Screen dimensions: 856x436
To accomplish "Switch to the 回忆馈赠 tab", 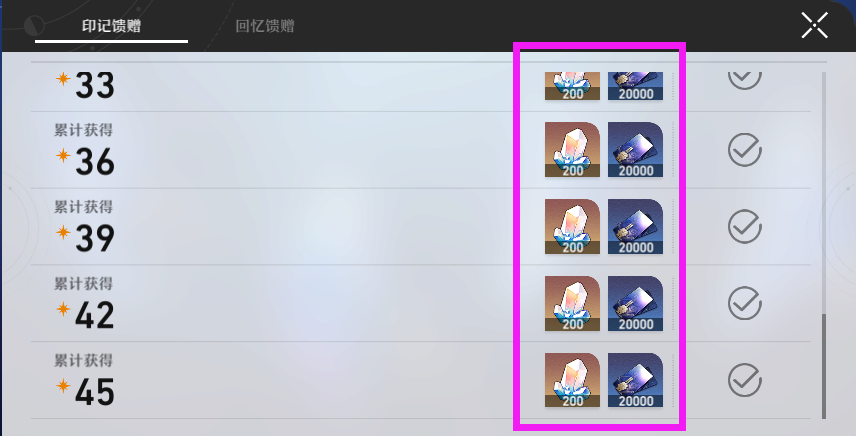I will [x=265, y=26].
